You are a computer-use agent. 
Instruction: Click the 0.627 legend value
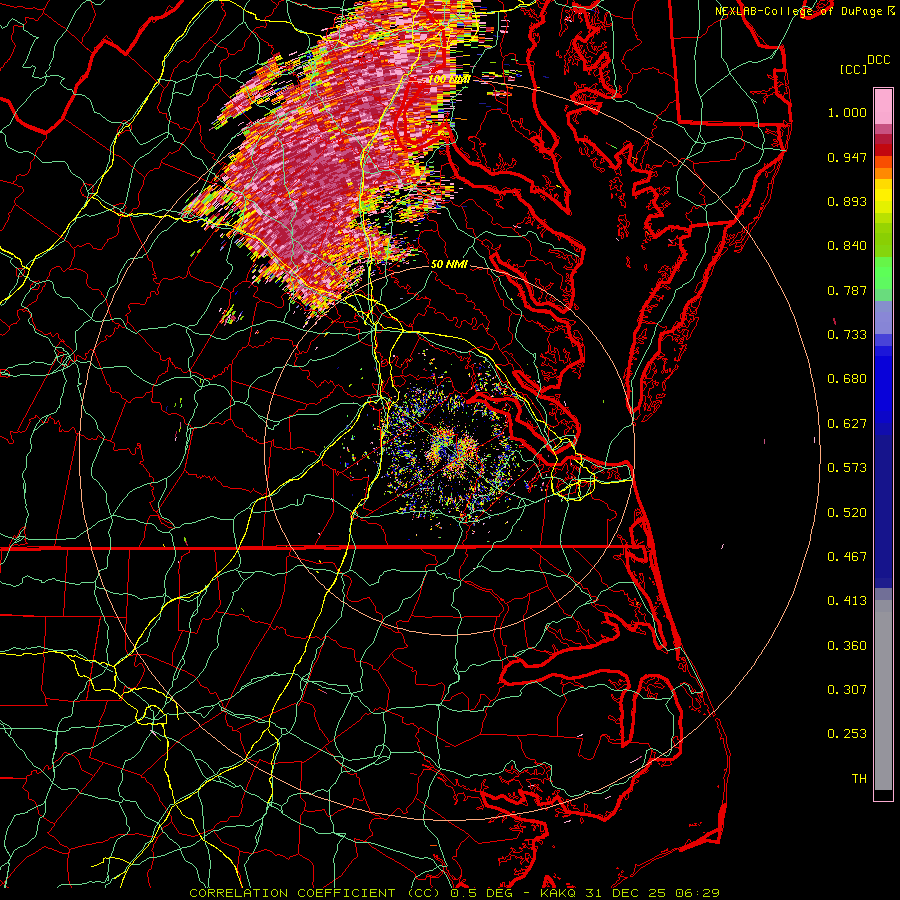[x=847, y=424]
